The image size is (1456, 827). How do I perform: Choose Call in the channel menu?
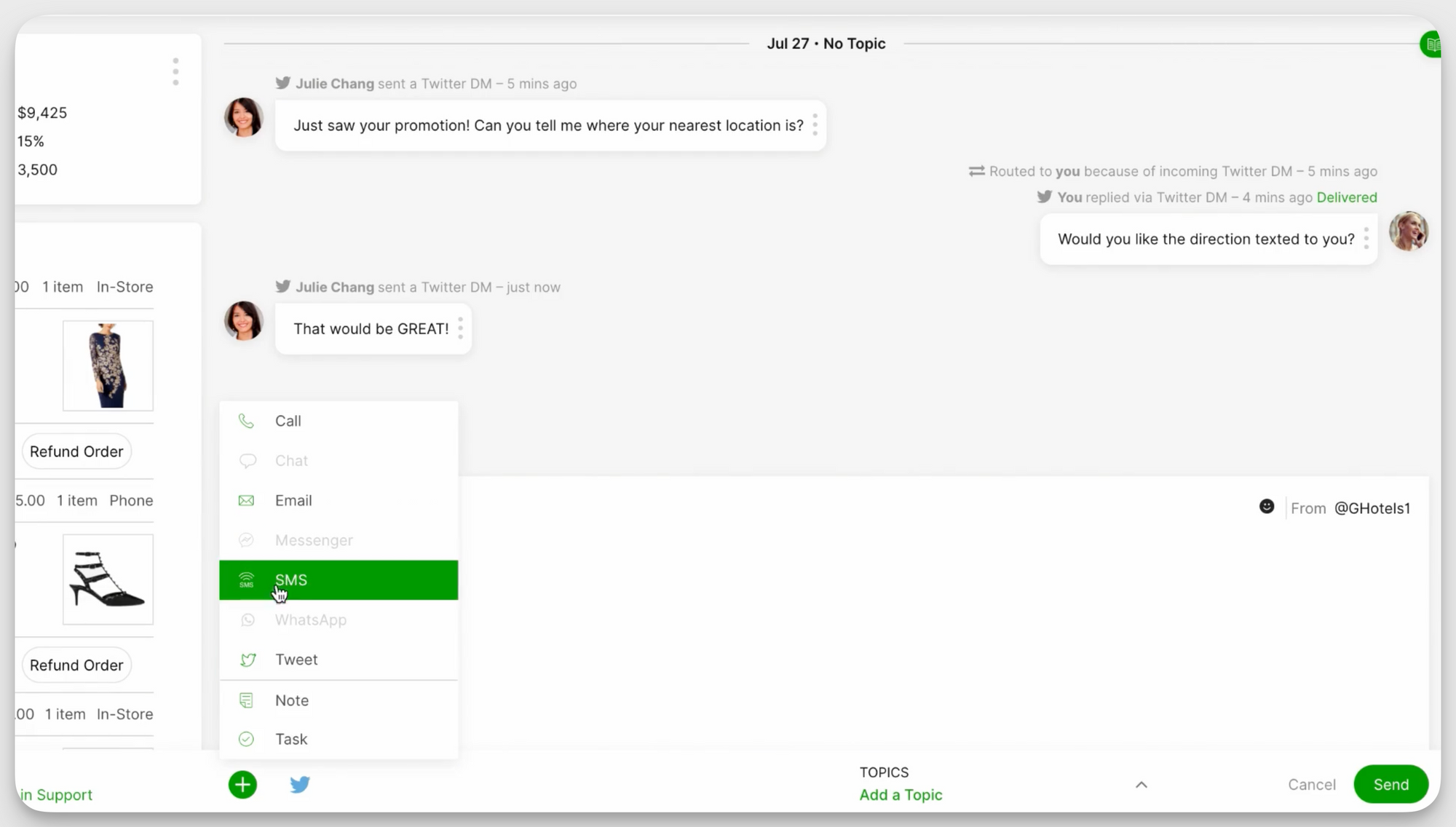coord(288,421)
